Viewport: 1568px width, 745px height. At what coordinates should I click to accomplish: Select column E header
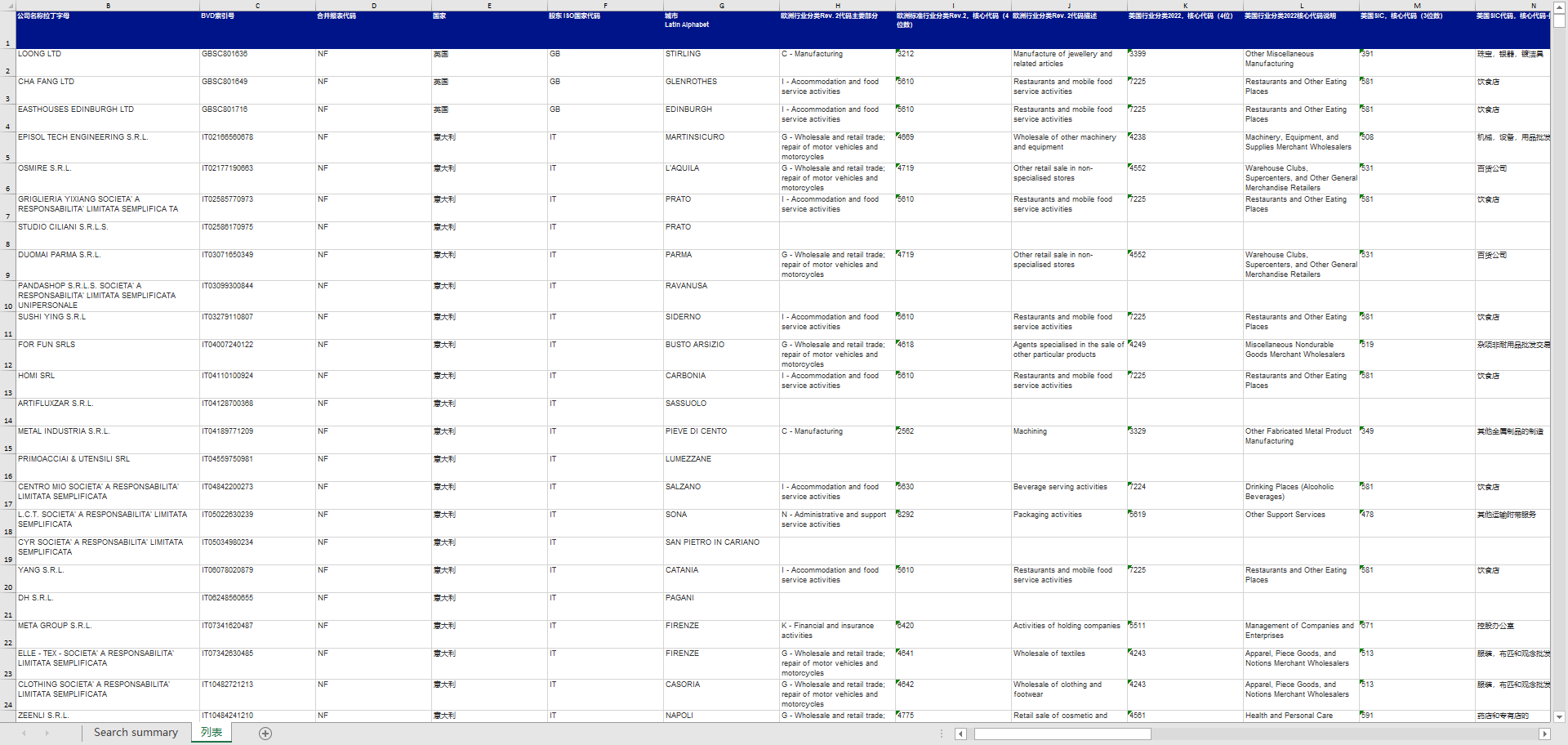(x=489, y=6)
